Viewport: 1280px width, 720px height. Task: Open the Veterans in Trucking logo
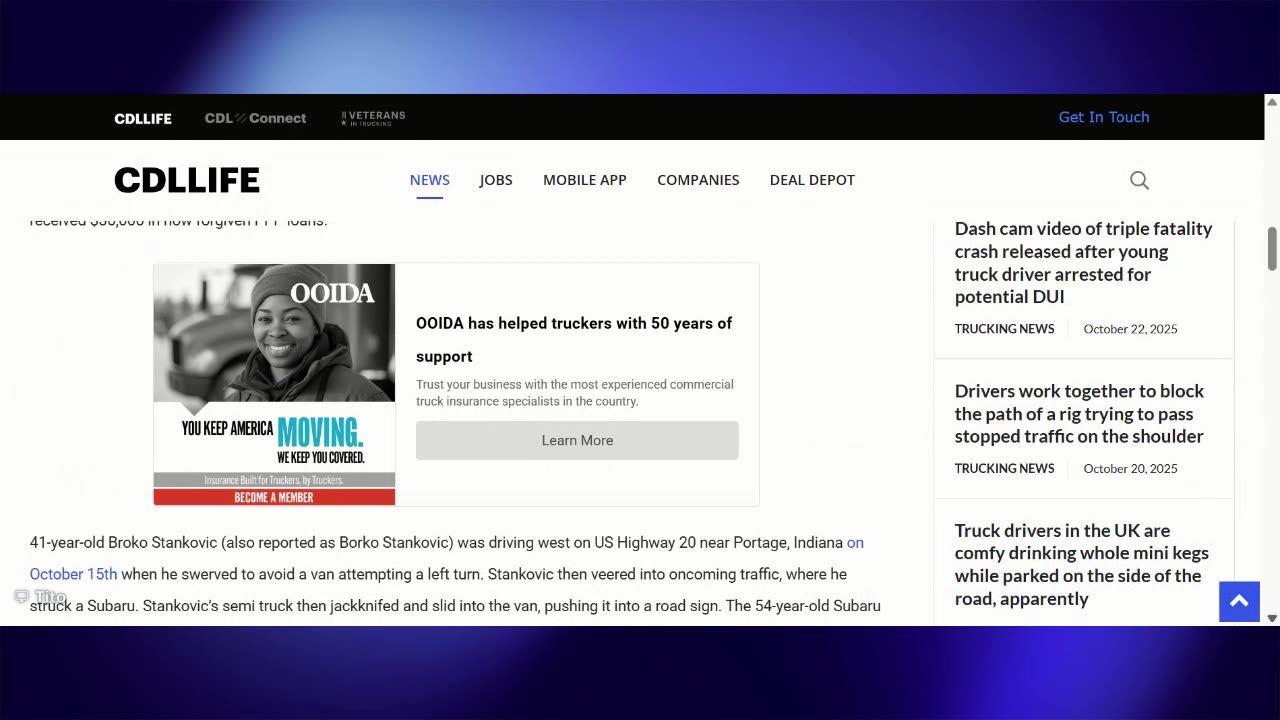coord(373,118)
